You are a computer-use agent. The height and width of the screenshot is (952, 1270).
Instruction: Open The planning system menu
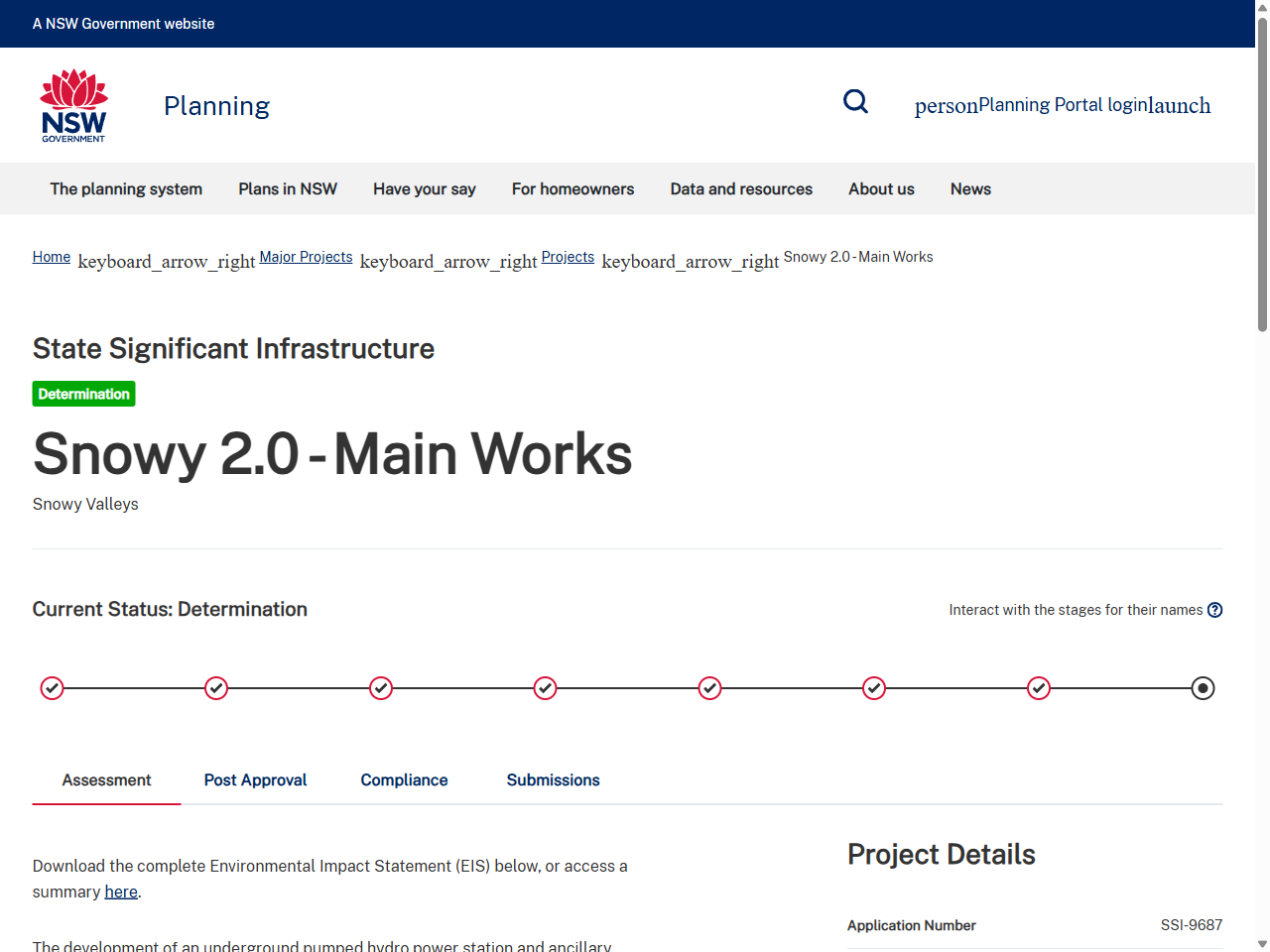click(126, 188)
